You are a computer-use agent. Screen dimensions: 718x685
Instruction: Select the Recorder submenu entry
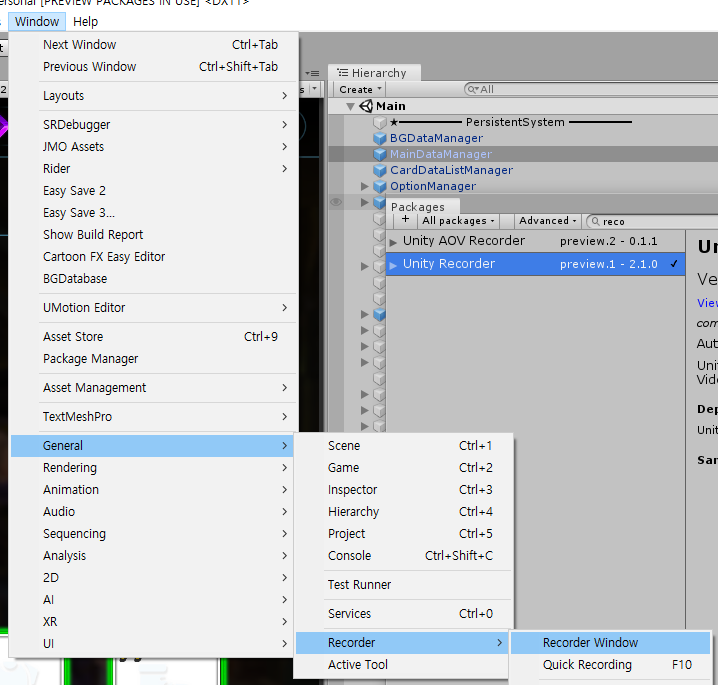(x=403, y=642)
